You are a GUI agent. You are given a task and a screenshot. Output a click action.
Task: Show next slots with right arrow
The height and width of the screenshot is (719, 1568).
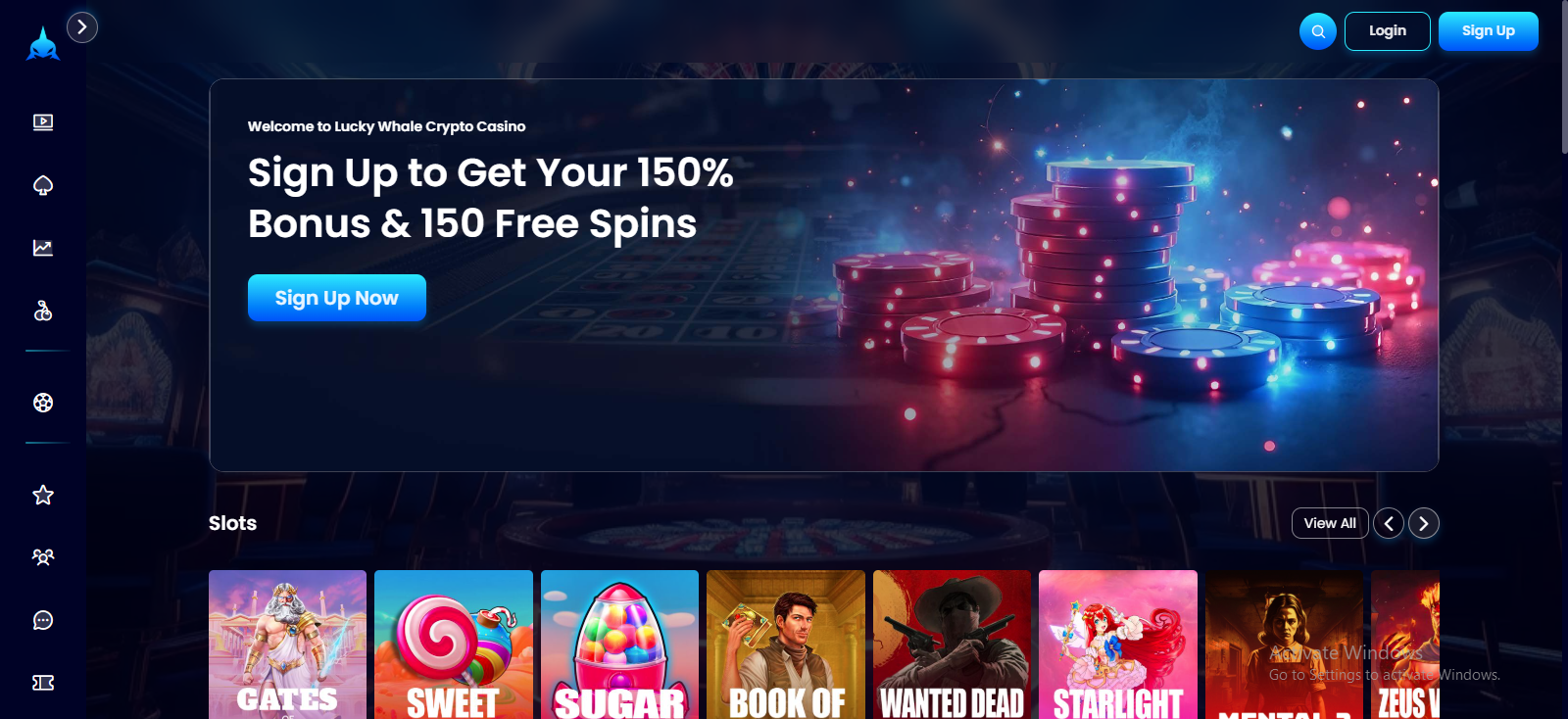point(1424,523)
